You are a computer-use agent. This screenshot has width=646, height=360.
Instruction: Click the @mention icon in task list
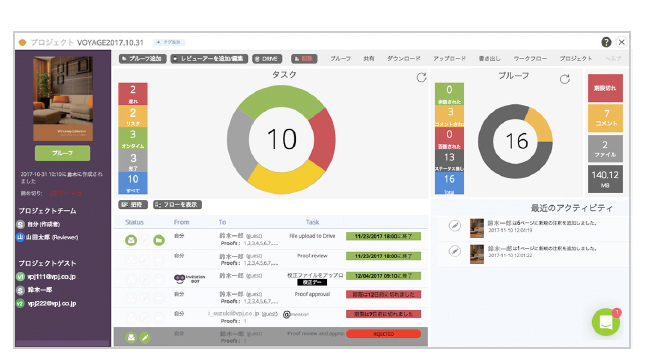point(287,315)
